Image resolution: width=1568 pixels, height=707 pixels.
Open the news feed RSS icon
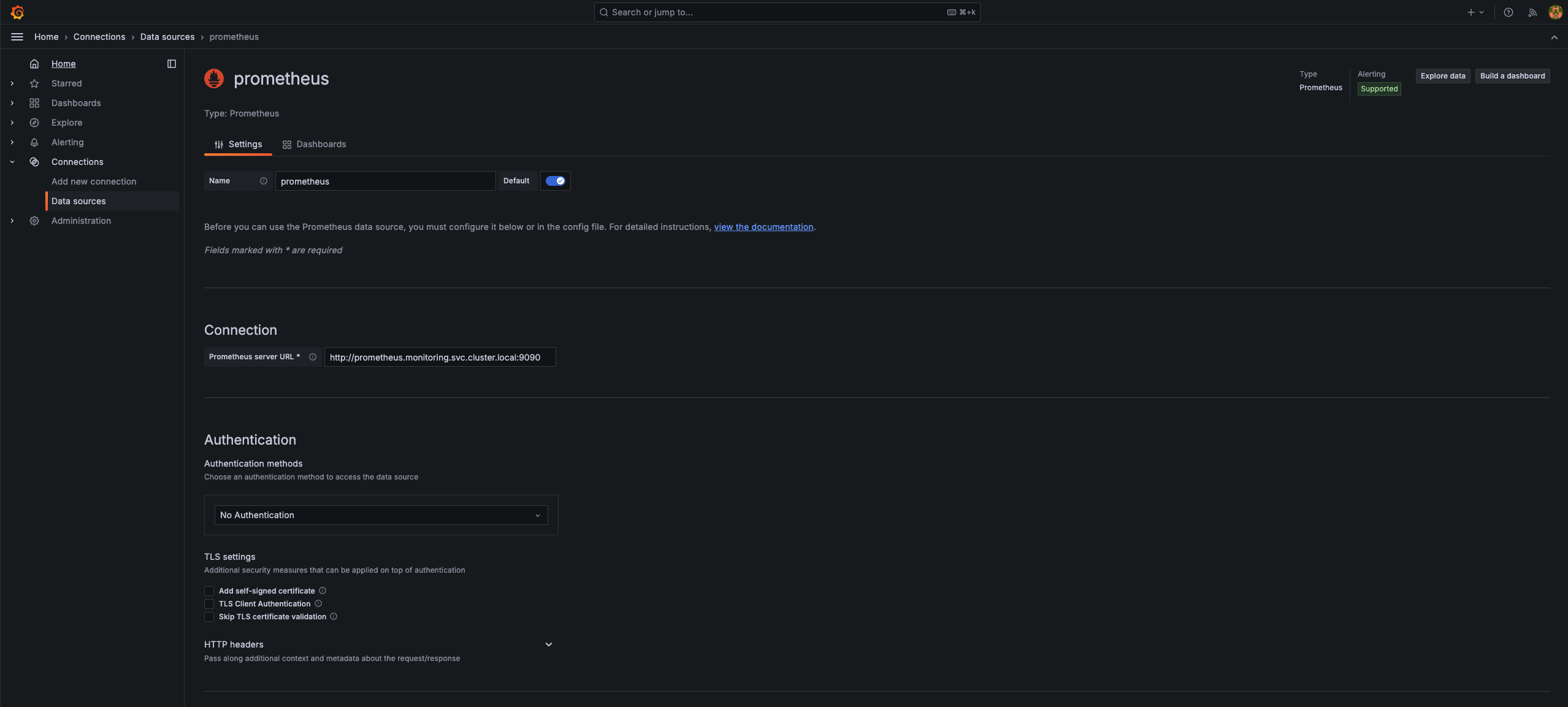tap(1531, 12)
